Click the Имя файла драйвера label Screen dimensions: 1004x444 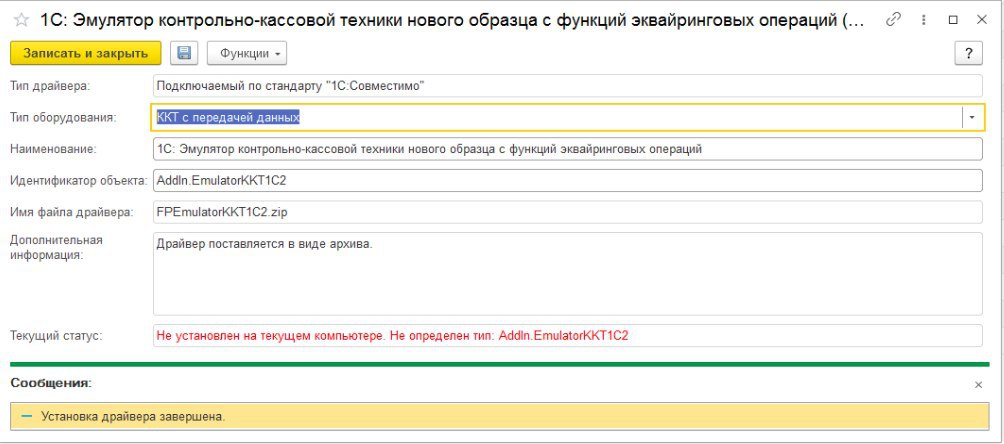[x=72, y=212]
